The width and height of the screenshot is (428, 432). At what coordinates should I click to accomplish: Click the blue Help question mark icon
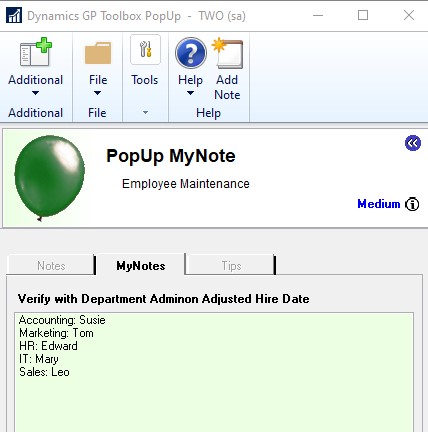coord(191,53)
